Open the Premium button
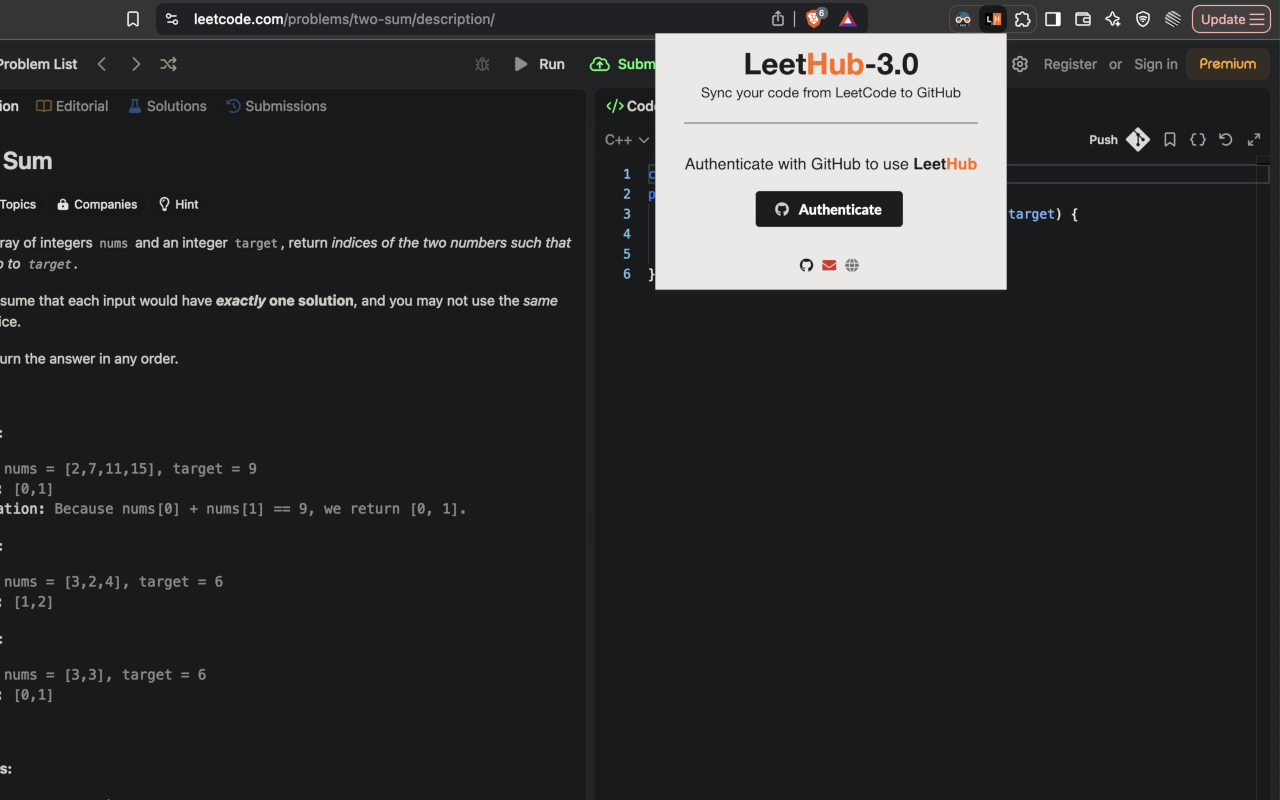Screen dimensions: 1280x800 [1228, 64]
